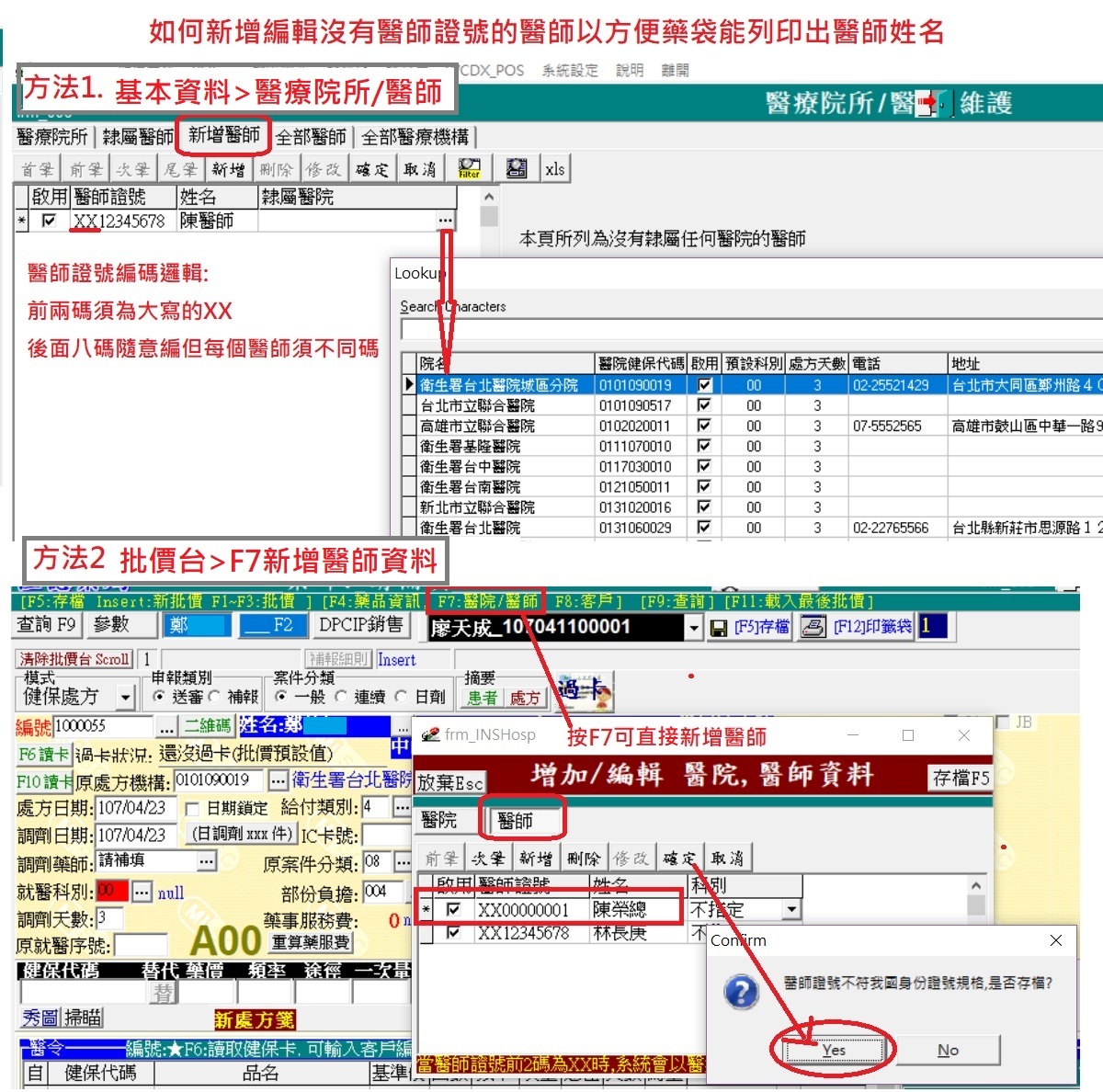Image resolution: width=1103 pixels, height=1092 pixels.
Task: Toggle 啟用 checkbox for 陳醫師 row
Action: tap(49, 221)
